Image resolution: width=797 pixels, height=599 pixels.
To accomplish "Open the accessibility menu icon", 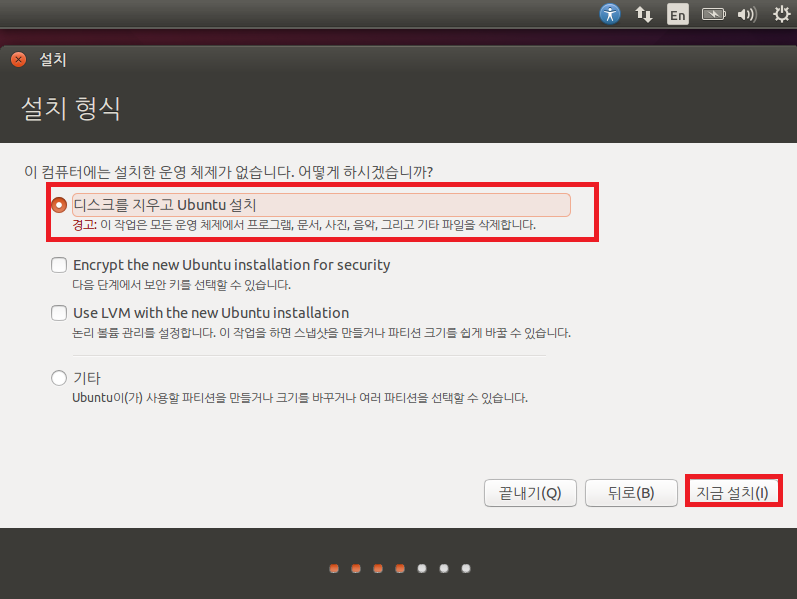I will click(610, 14).
